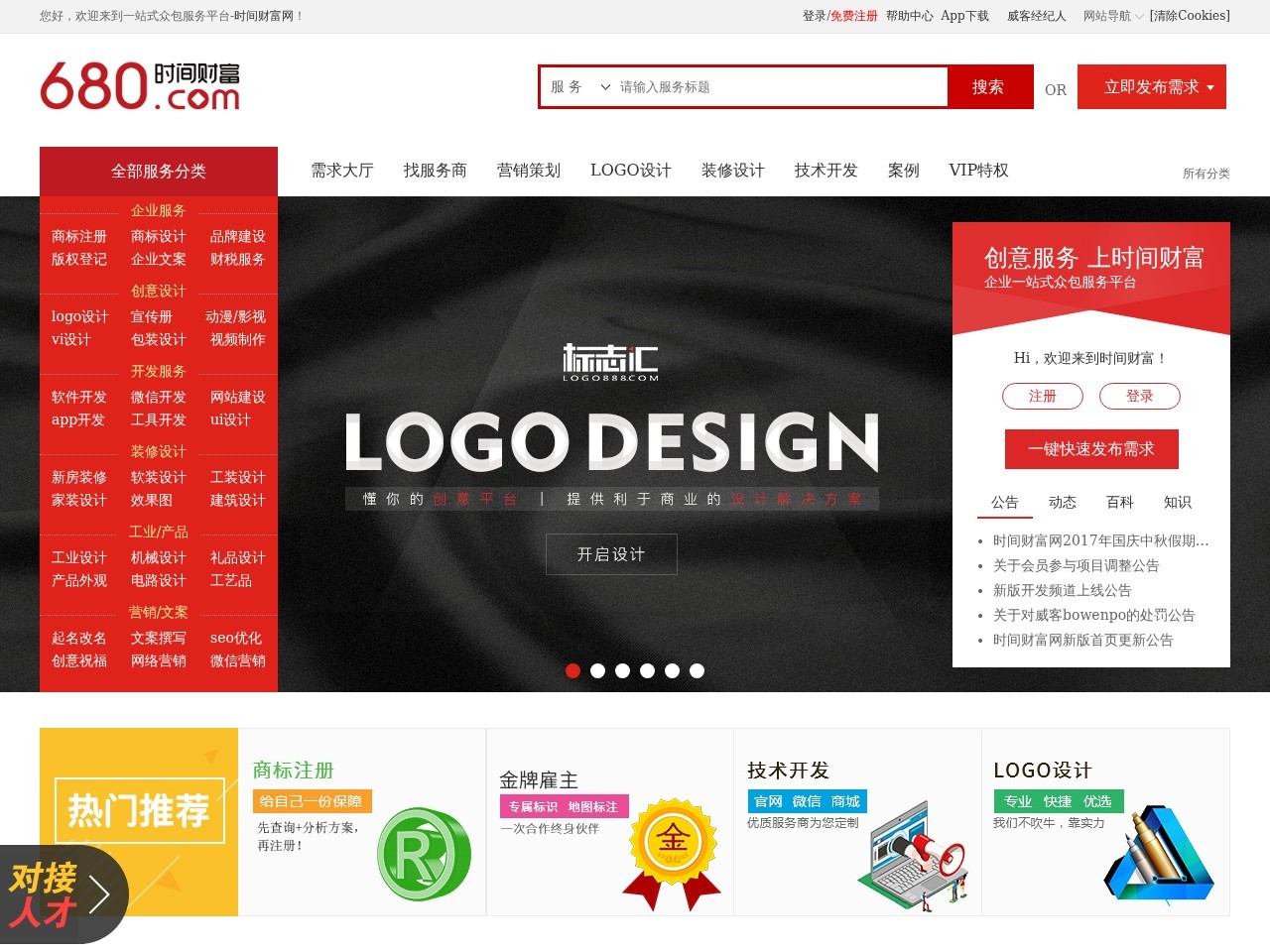Open 电路设计 sidebar link
1270x952 pixels.
coord(159,581)
